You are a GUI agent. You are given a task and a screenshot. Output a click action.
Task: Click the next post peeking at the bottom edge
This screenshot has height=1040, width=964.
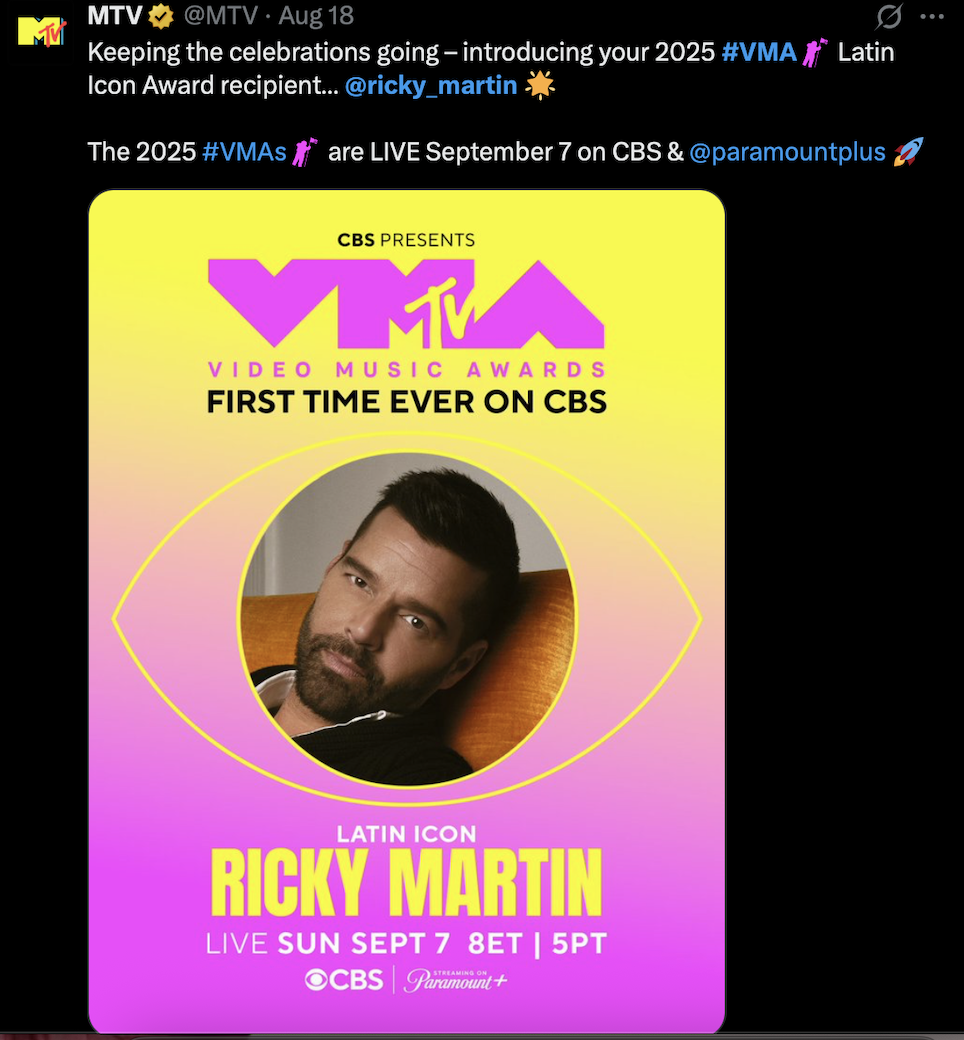tap(482, 1036)
